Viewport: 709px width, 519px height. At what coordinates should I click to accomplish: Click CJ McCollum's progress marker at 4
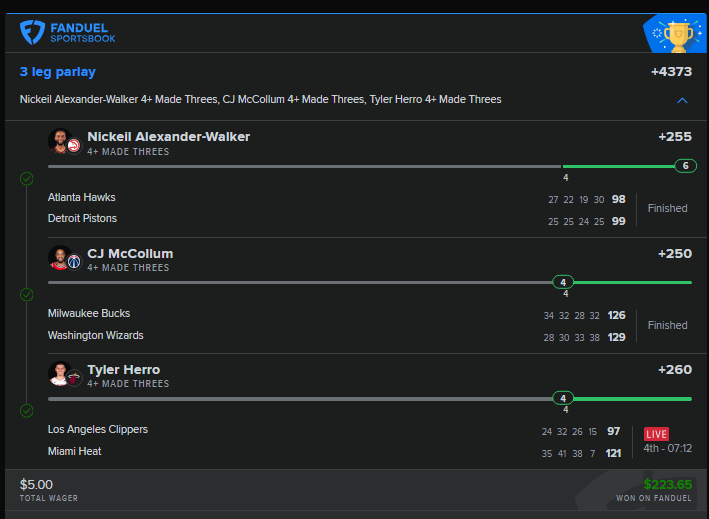563,283
